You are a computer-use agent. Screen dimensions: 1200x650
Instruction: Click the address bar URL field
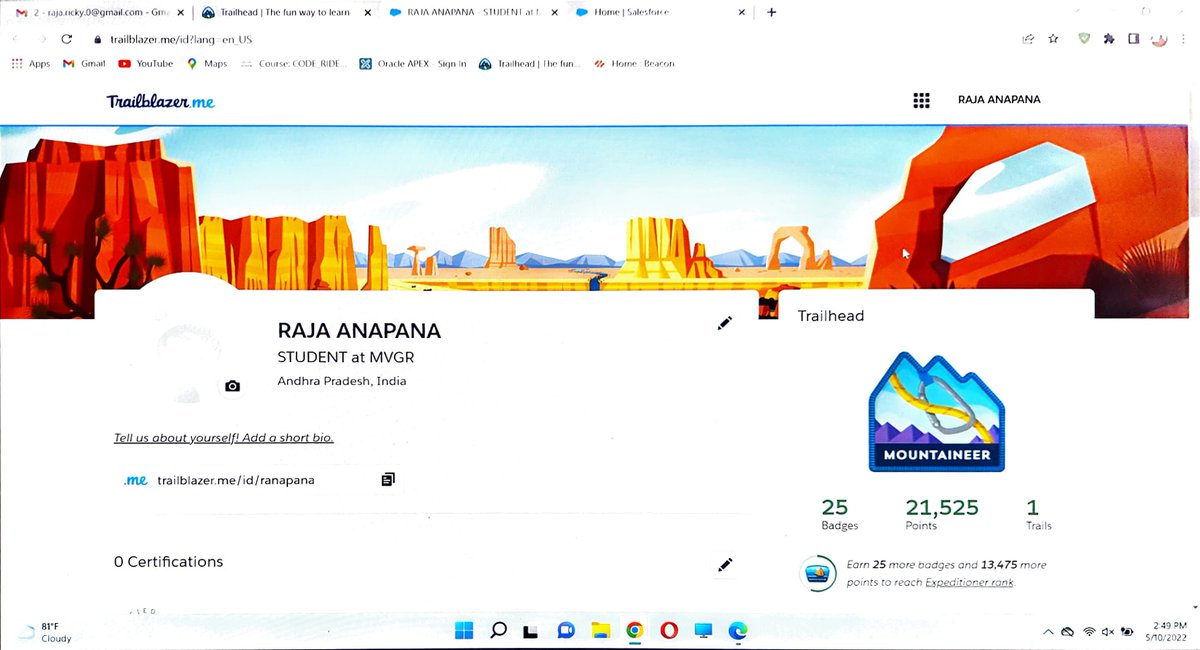[x=550, y=39]
